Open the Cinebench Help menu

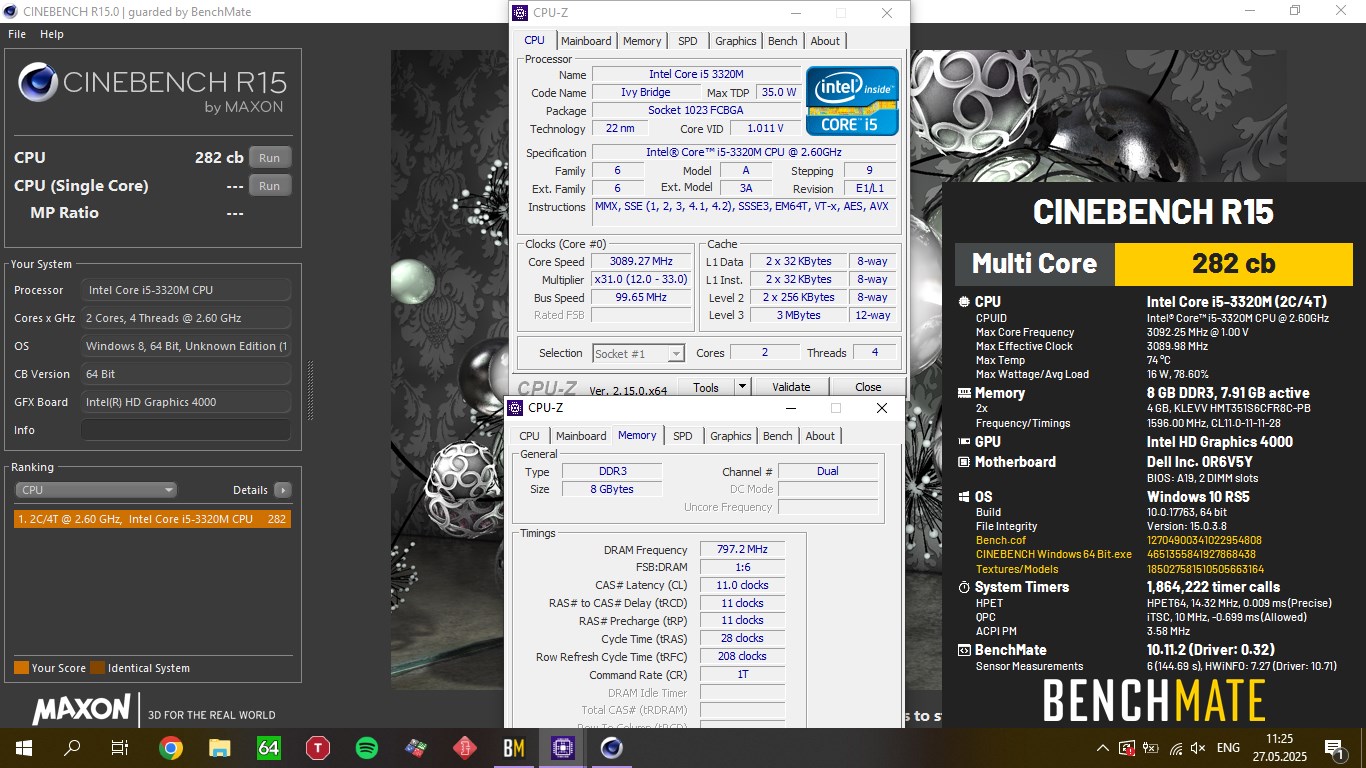pyautogui.click(x=52, y=34)
